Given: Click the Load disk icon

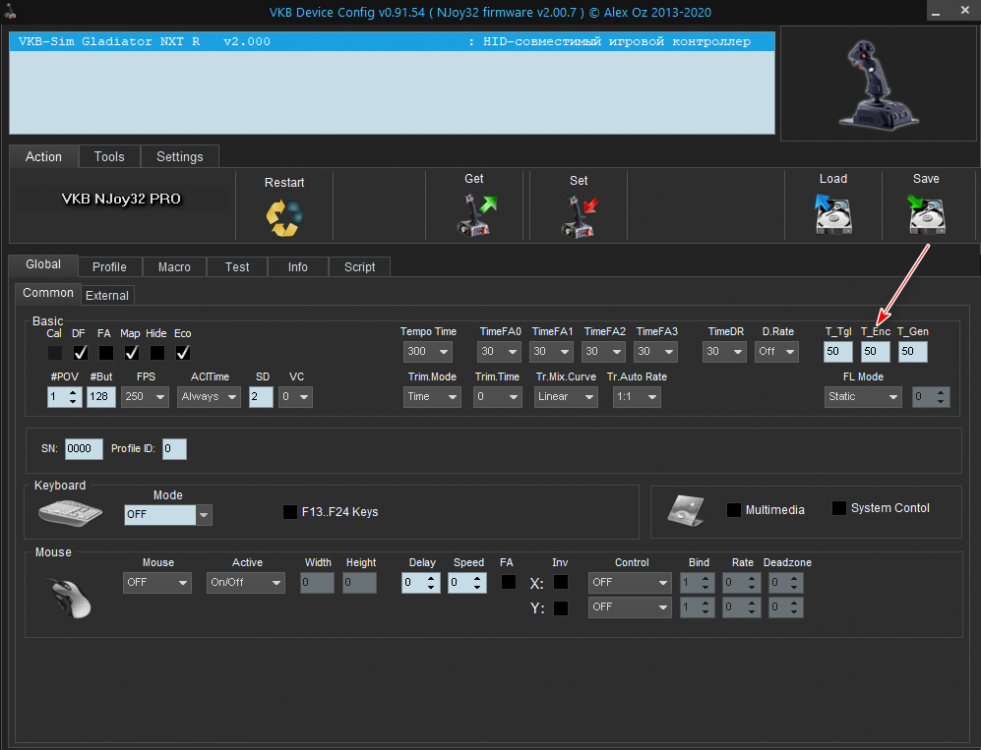Looking at the screenshot, I should 833,213.
